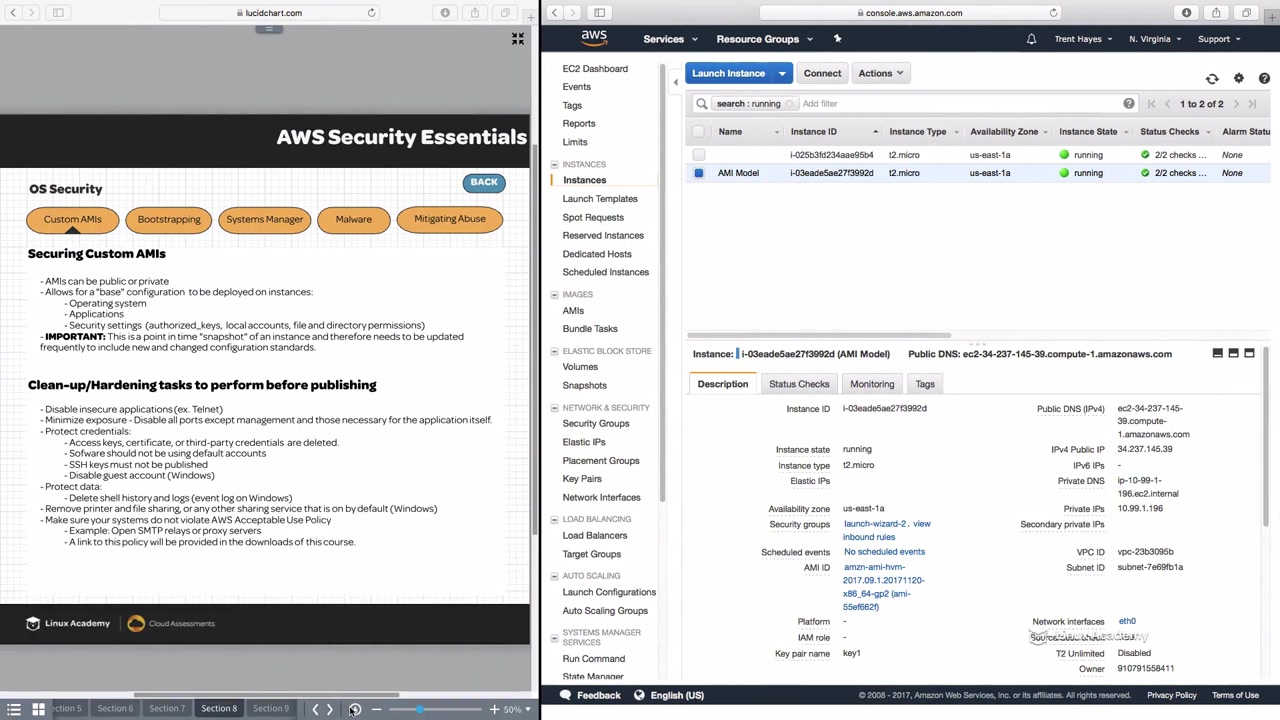Go to the previous Lucidchart slide
Viewport: 1280px width, 720px height.
click(315, 709)
